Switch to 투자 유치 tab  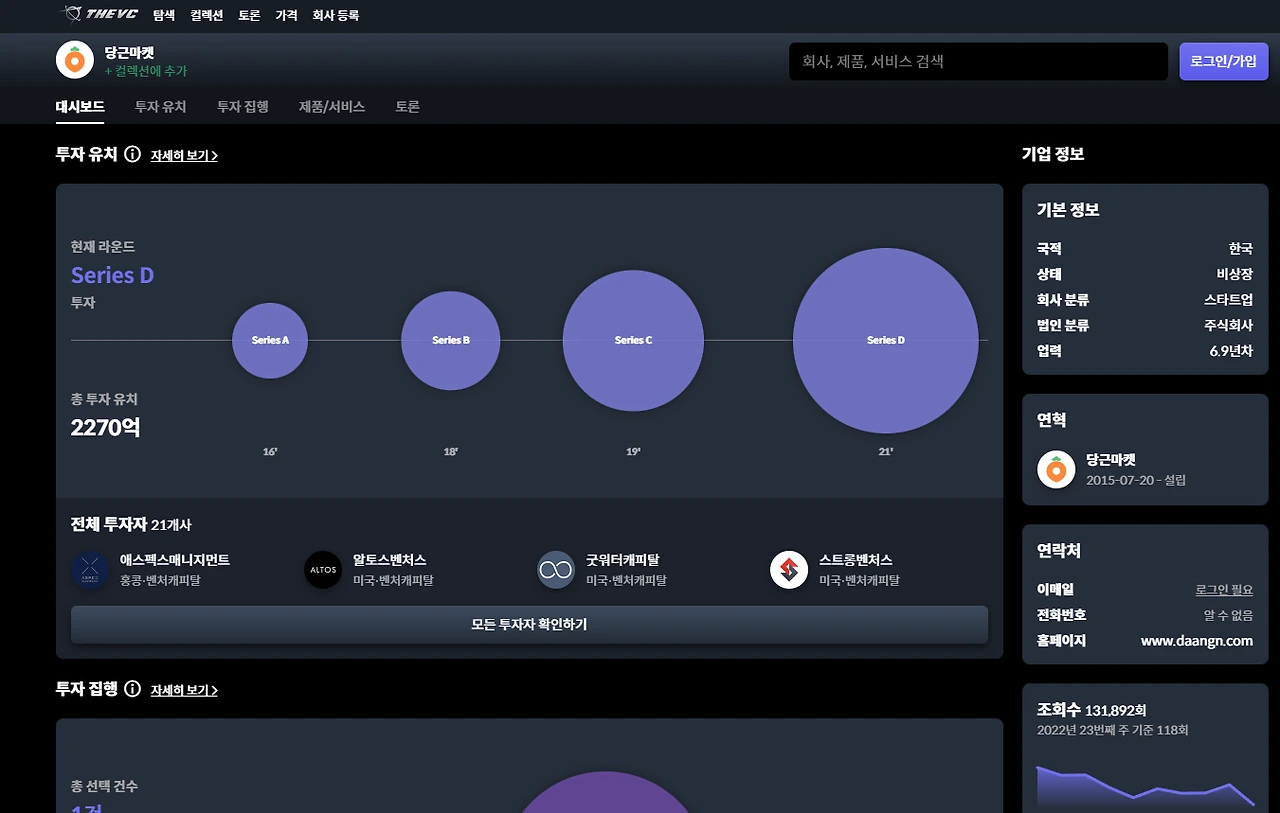[161, 106]
